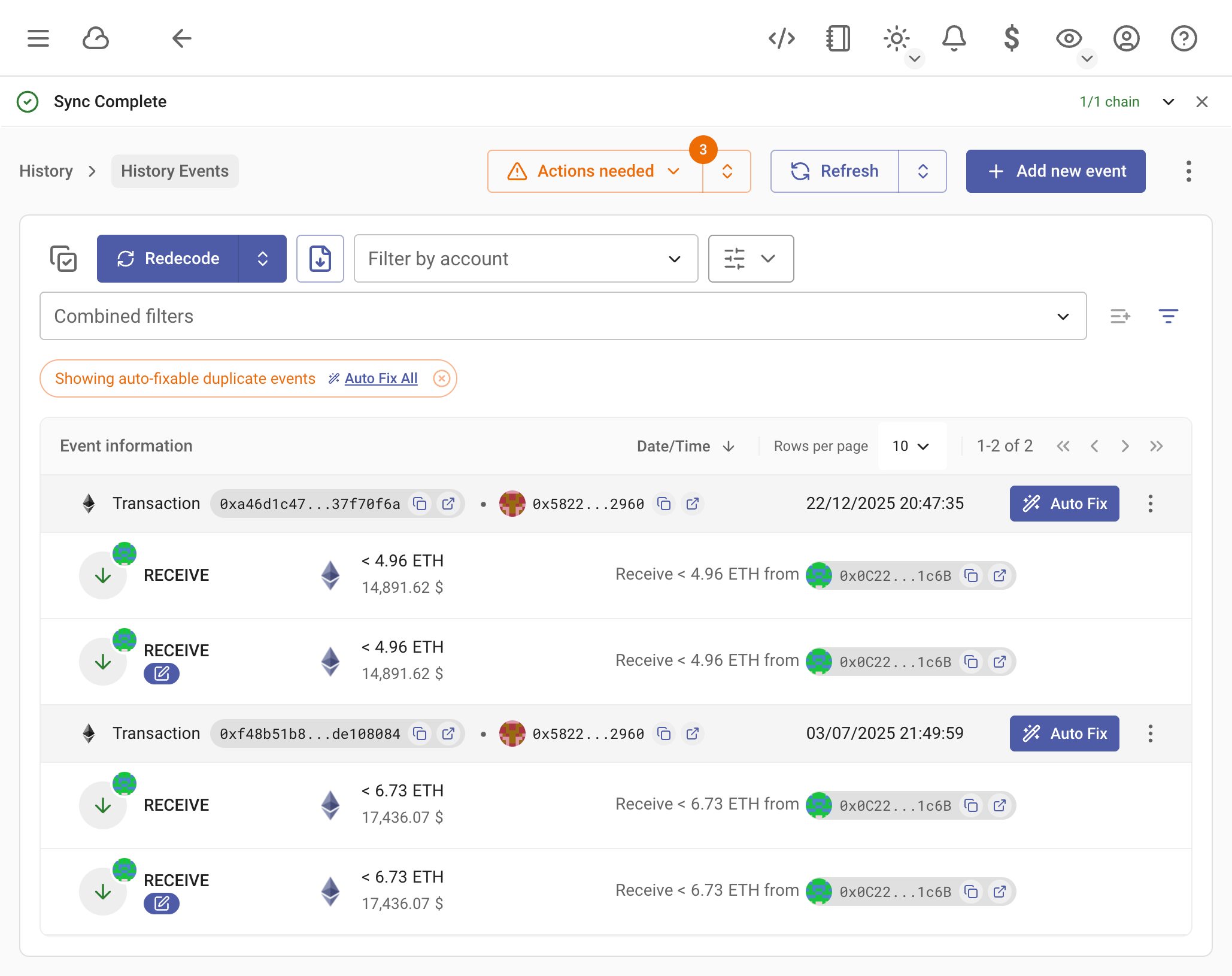Click the export history events icon
The image size is (1232, 976).
(x=320, y=259)
